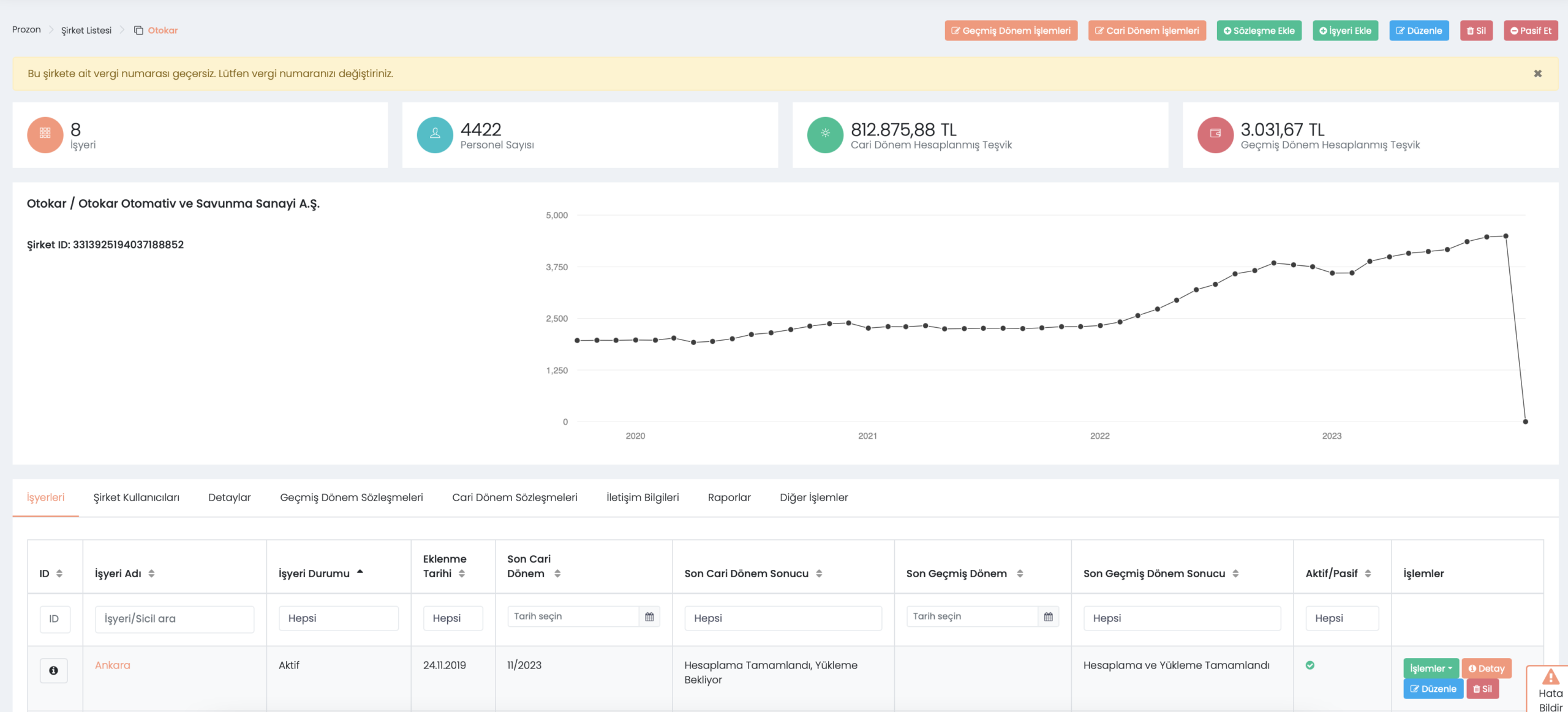Click the İşyeri/Sicil ara search field

(x=175, y=618)
